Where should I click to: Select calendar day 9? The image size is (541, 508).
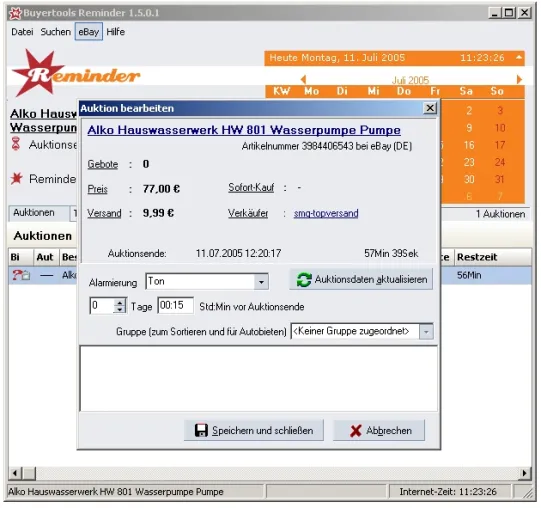click(469, 128)
